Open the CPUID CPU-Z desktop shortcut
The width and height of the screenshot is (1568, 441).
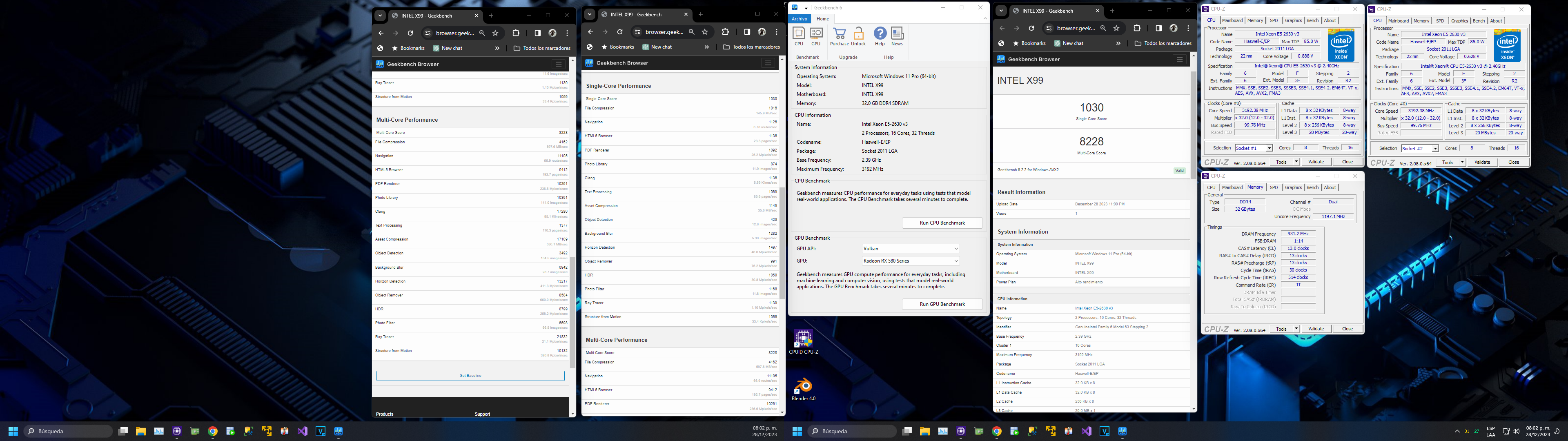pyautogui.click(x=804, y=342)
